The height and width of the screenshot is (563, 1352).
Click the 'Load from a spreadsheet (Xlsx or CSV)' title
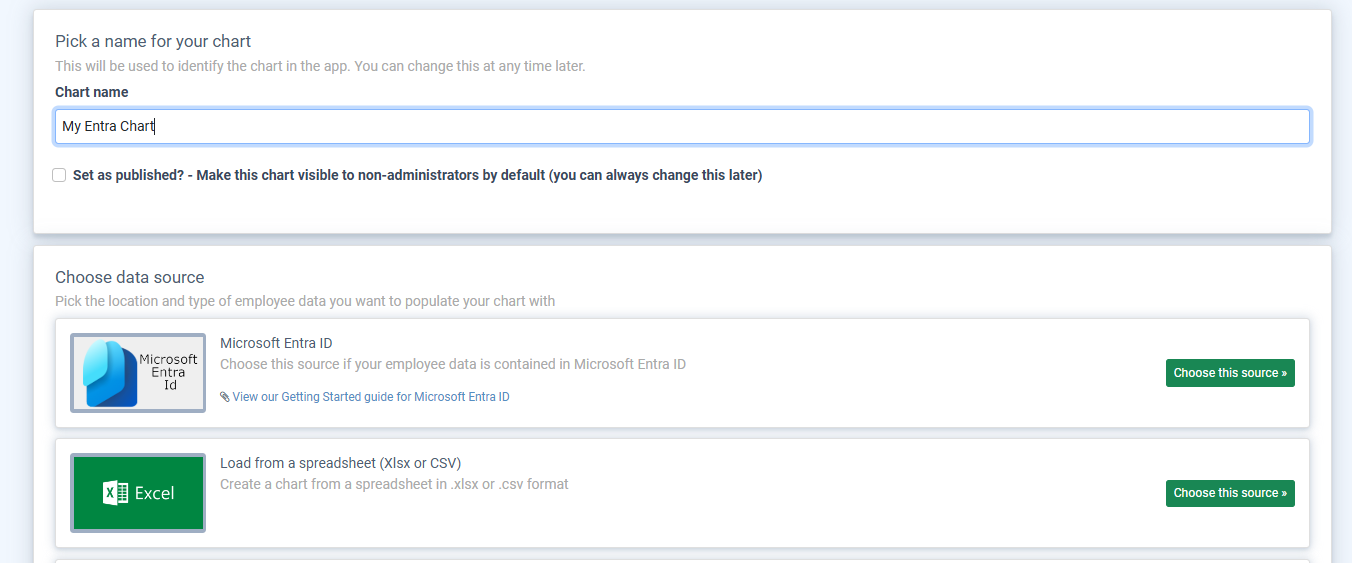340,463
